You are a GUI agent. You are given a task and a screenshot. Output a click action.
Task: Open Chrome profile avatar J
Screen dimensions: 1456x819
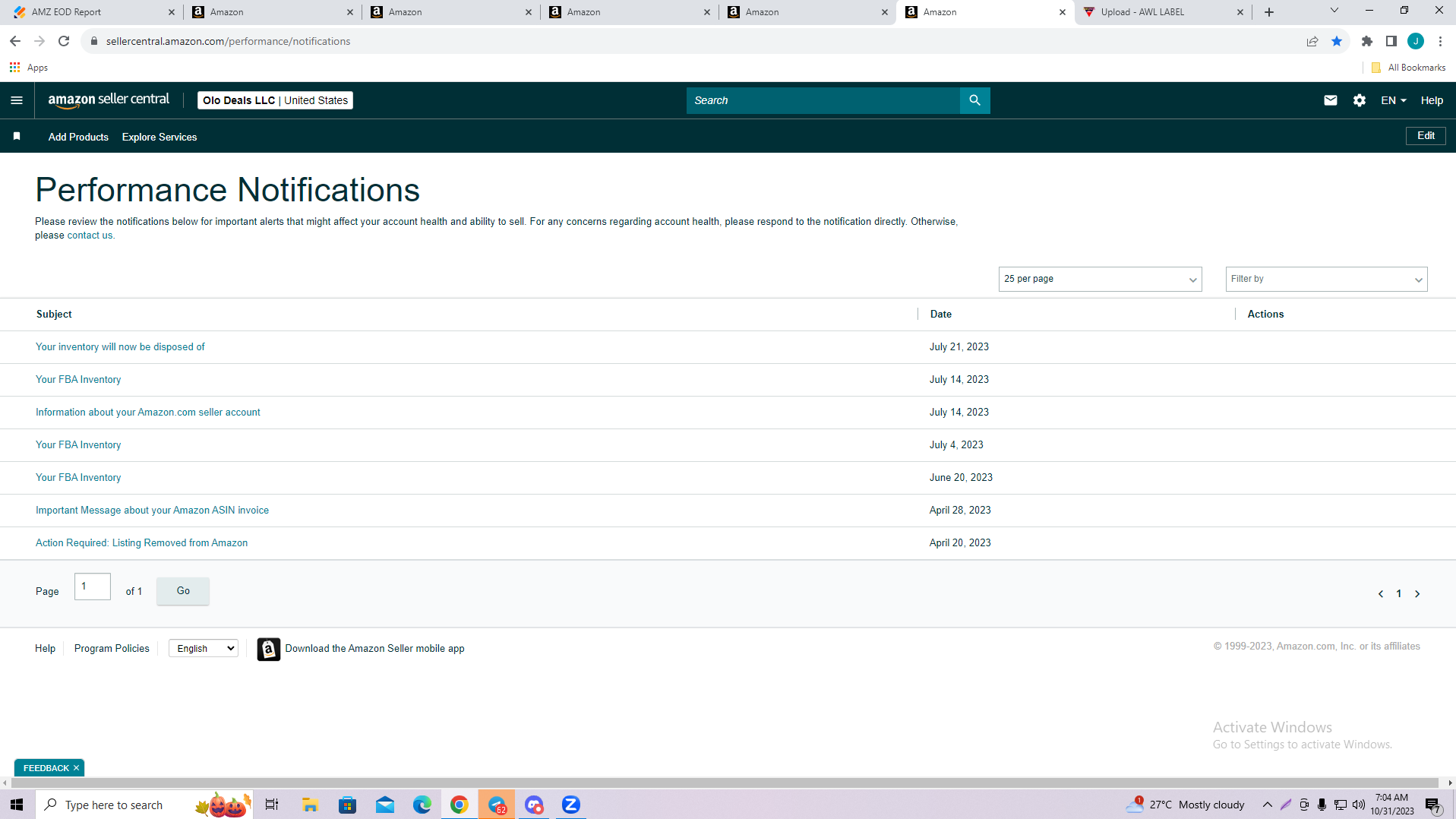1416,41
